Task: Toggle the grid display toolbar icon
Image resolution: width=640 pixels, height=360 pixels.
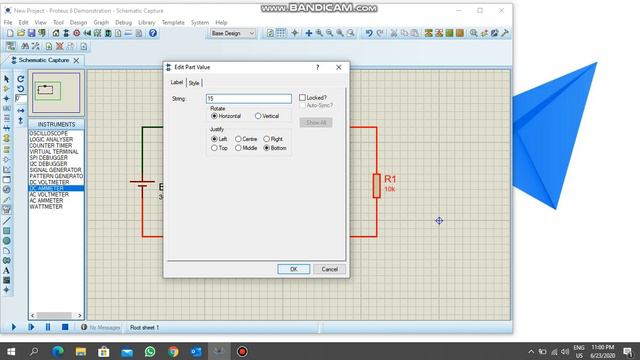Action: (x=281, y=33)
